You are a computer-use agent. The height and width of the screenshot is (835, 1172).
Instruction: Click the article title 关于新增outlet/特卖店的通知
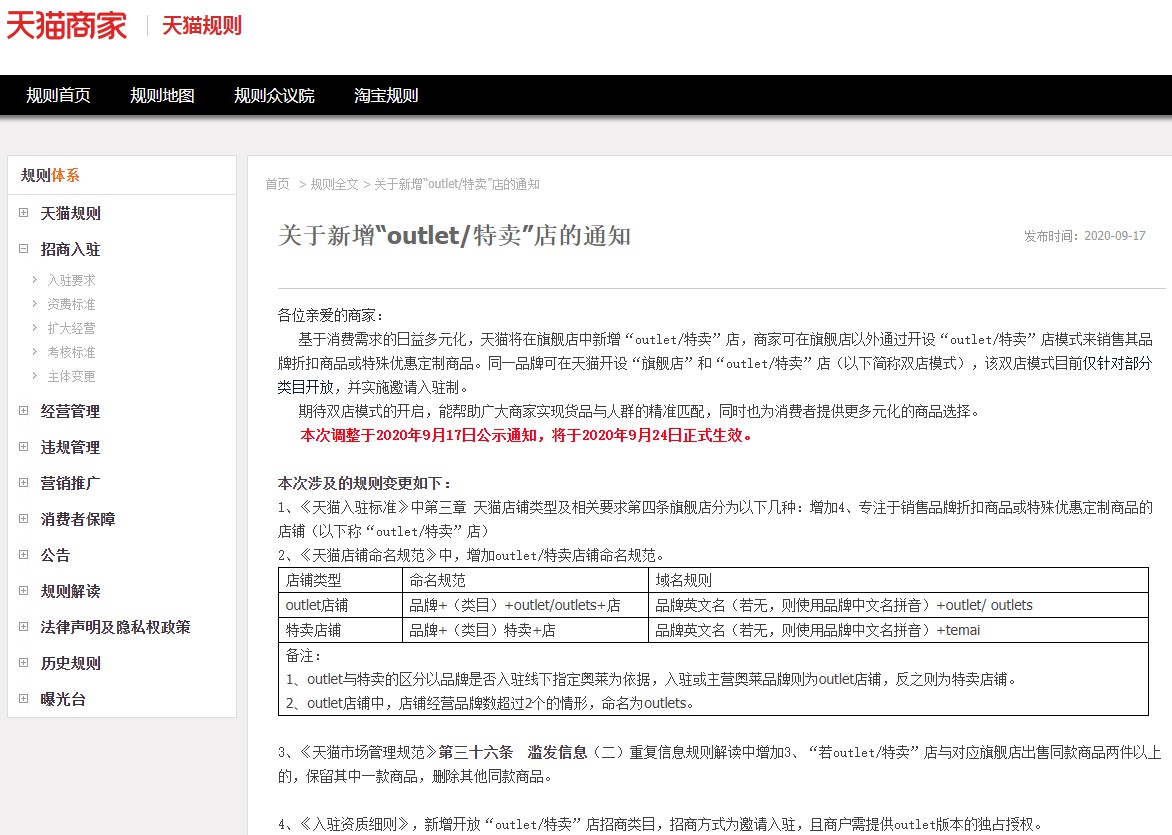[x=454, y=235]
